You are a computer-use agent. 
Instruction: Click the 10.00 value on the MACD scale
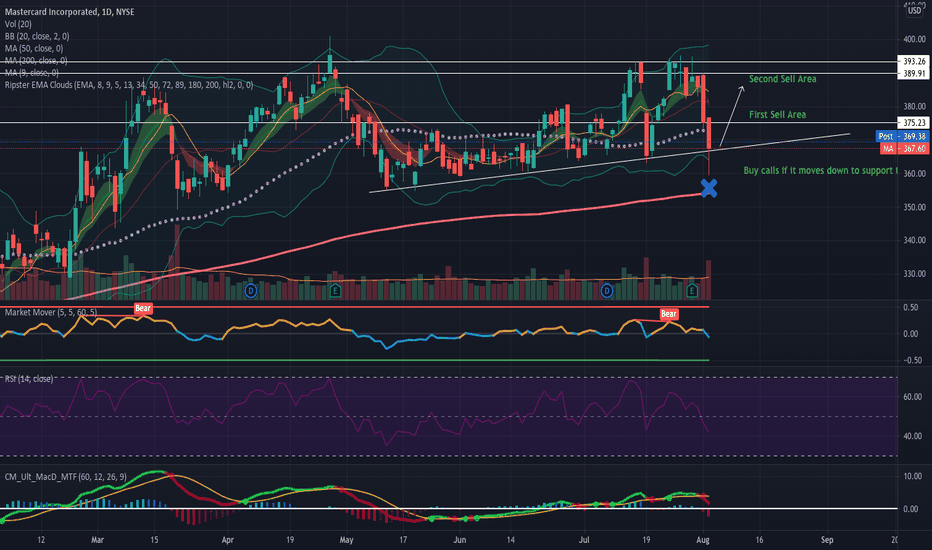click(913, 476)
